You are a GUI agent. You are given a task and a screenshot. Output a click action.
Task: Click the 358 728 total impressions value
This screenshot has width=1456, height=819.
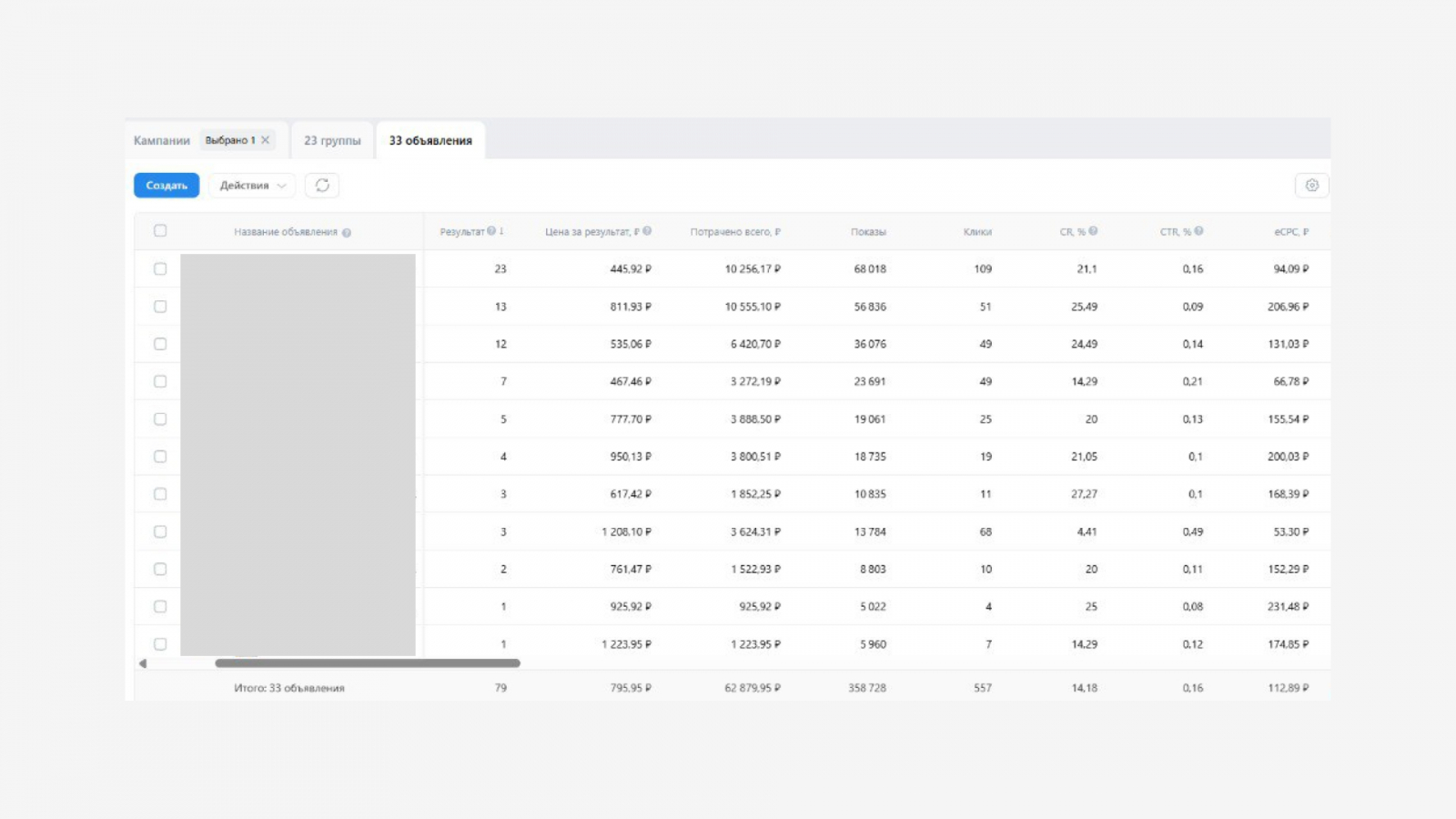(x=867, y=689)
